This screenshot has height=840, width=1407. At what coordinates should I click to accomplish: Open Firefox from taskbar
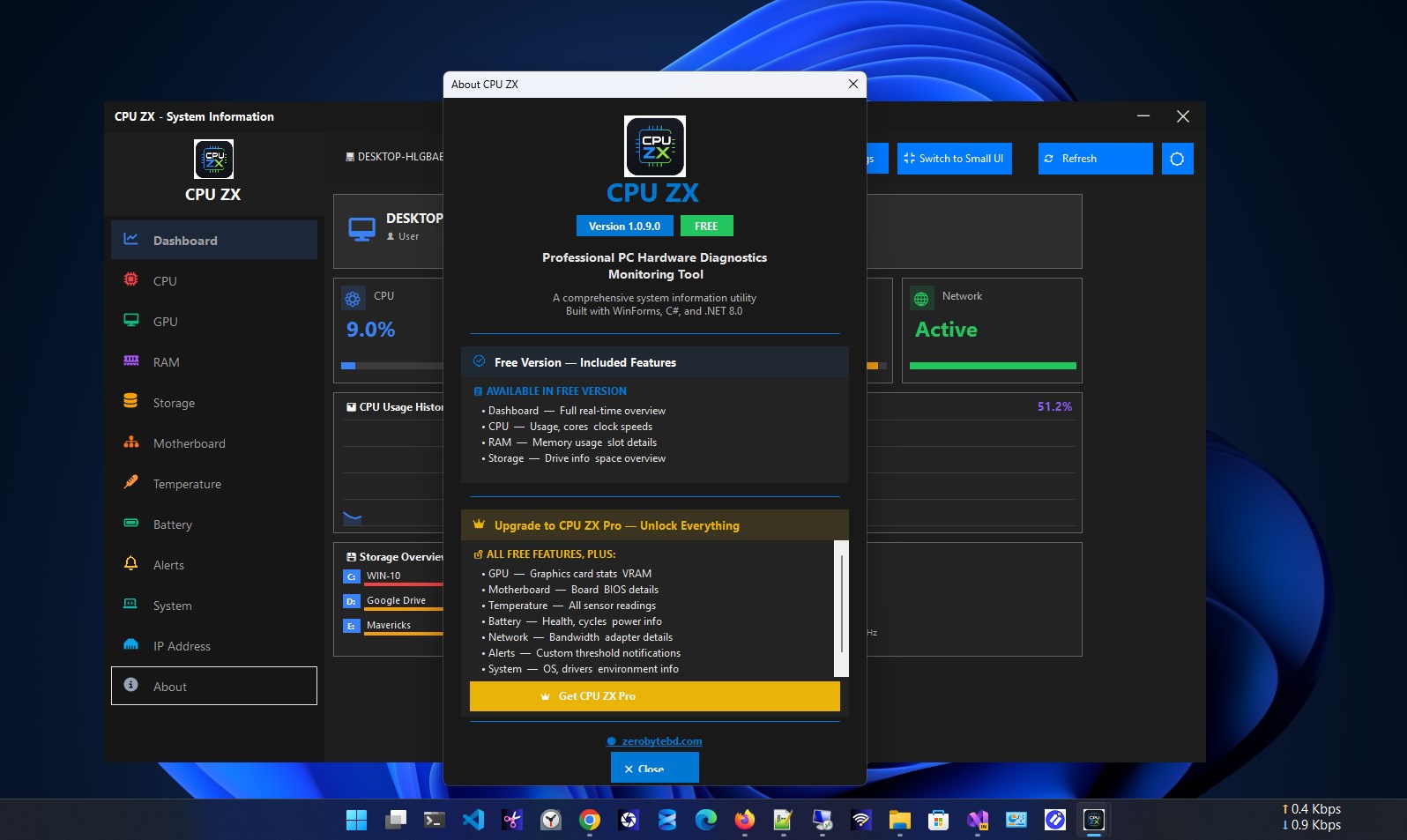click(x=745, y=820)
